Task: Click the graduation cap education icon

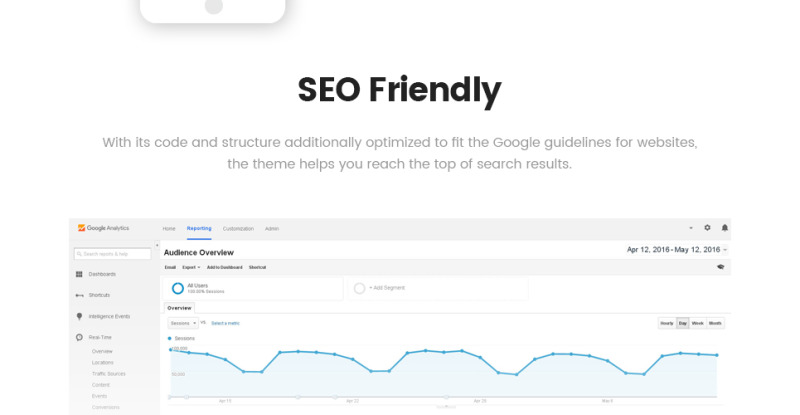Action: [x=720, y=267]
